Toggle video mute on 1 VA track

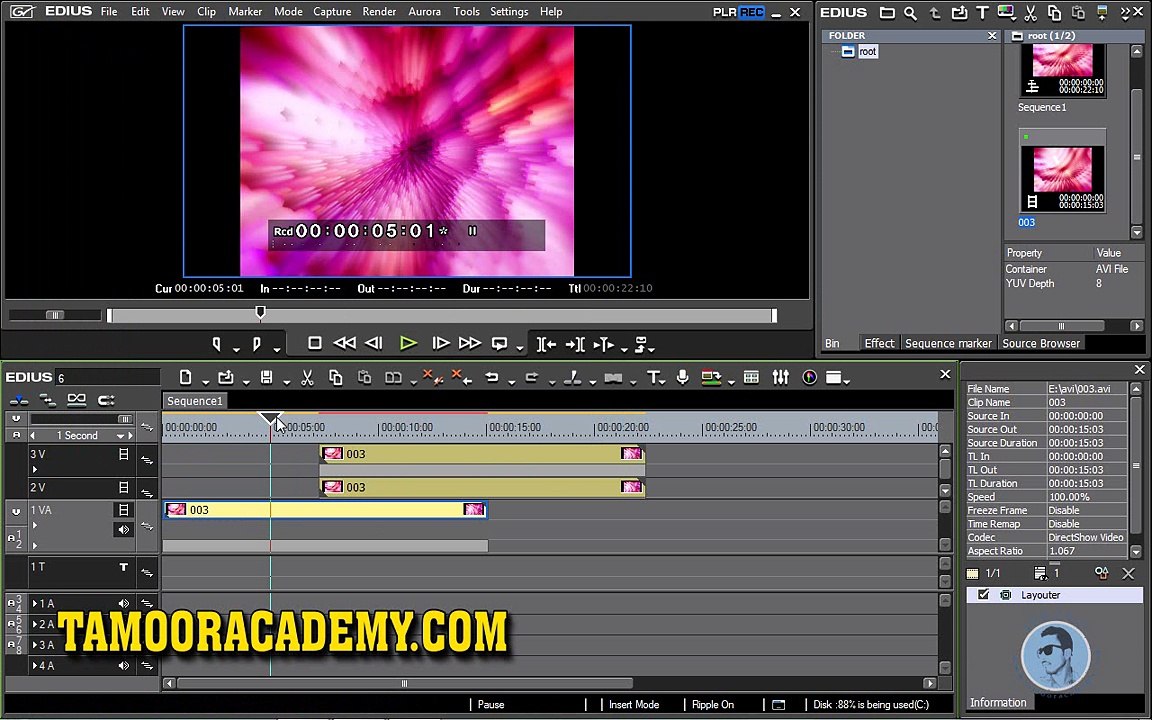pyautogui.click(x=123, y=510)
